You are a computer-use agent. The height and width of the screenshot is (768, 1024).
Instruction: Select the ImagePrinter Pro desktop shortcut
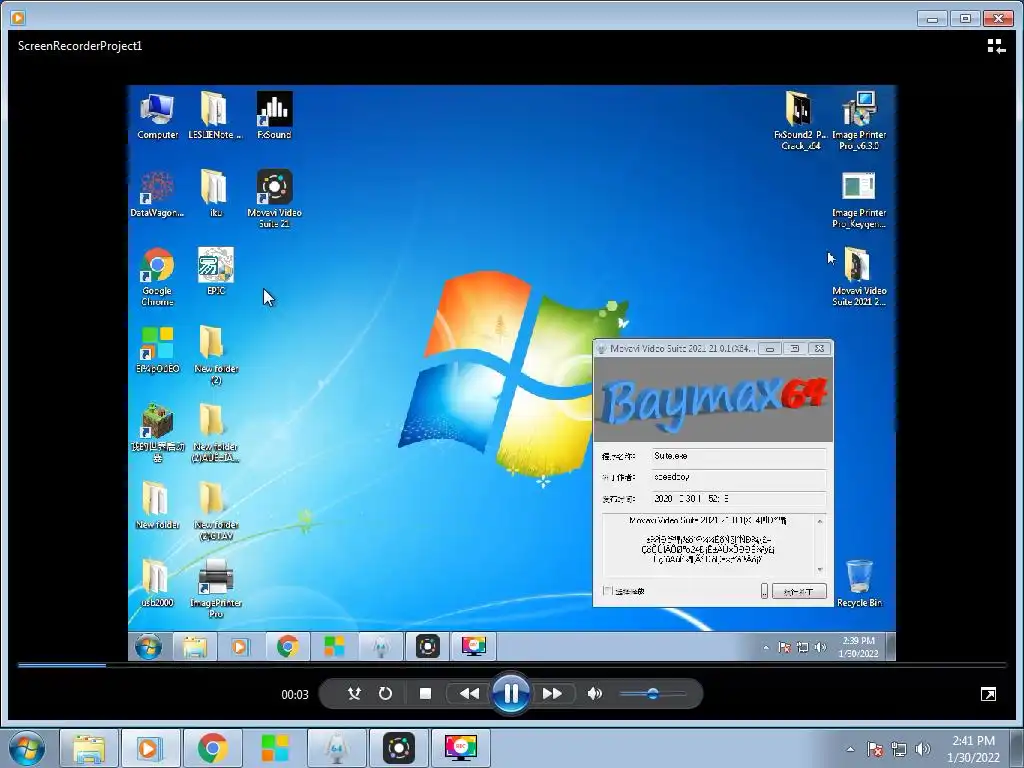click(x=216, y=589)
